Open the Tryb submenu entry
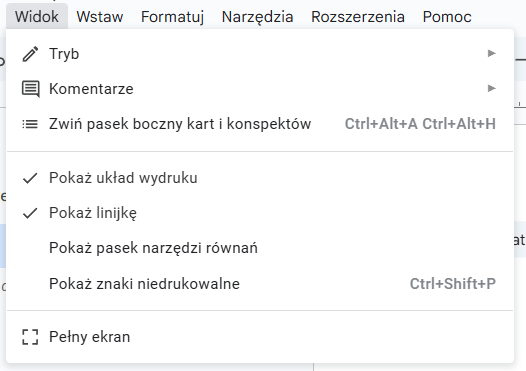 click(260, 54)
